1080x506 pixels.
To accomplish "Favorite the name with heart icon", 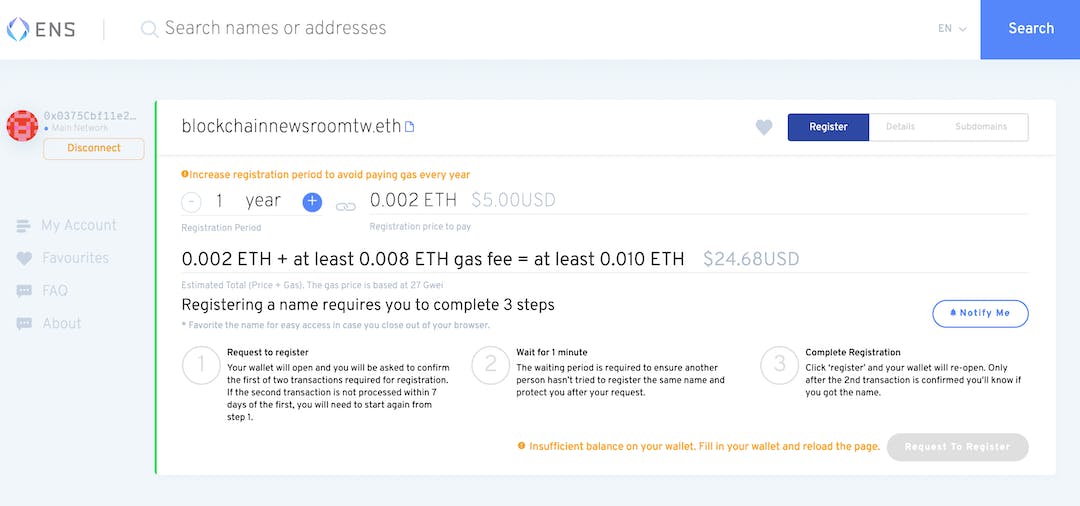I will (x=764, y=127).
